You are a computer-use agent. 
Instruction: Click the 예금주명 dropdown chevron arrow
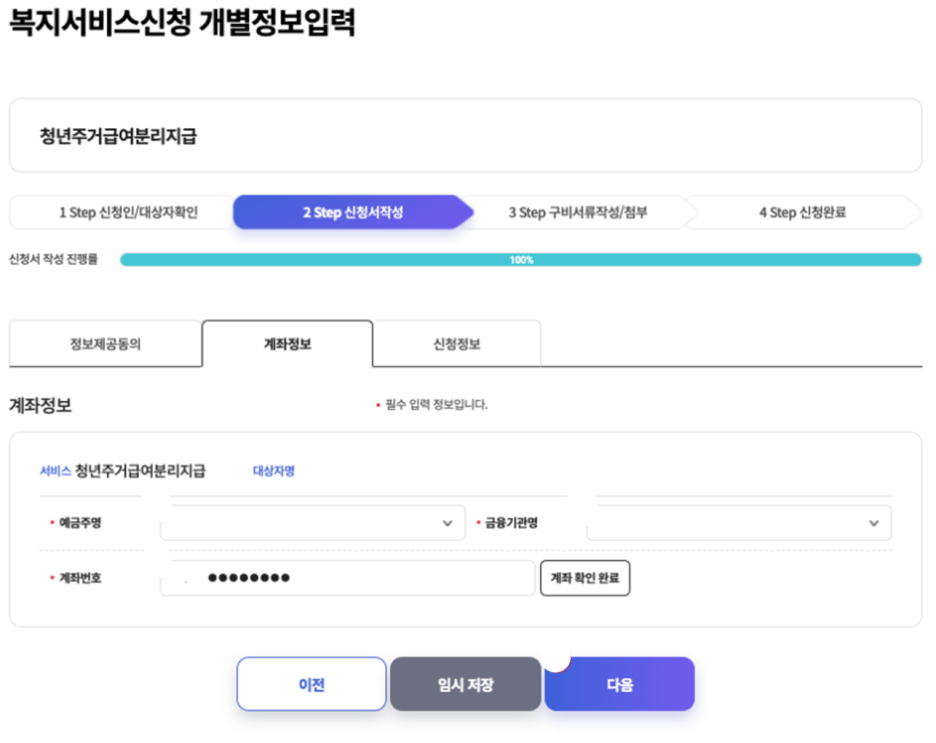(x=447, y=522)
